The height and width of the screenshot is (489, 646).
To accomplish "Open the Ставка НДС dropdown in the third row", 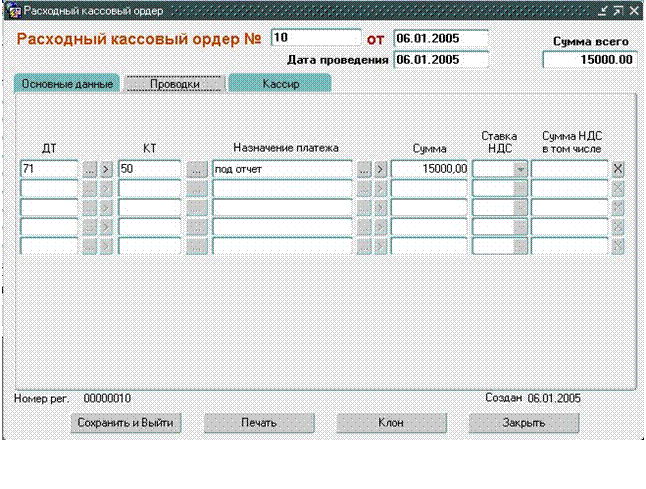I will (x=520, y=208).
